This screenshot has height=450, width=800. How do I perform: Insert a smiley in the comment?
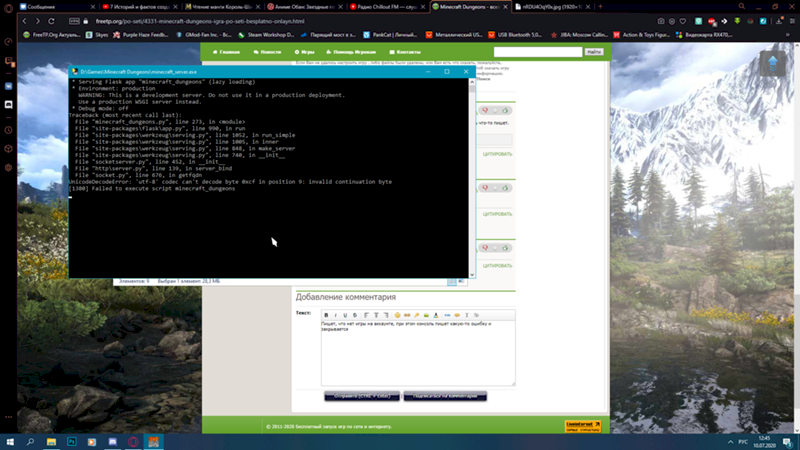click(397, 315)
